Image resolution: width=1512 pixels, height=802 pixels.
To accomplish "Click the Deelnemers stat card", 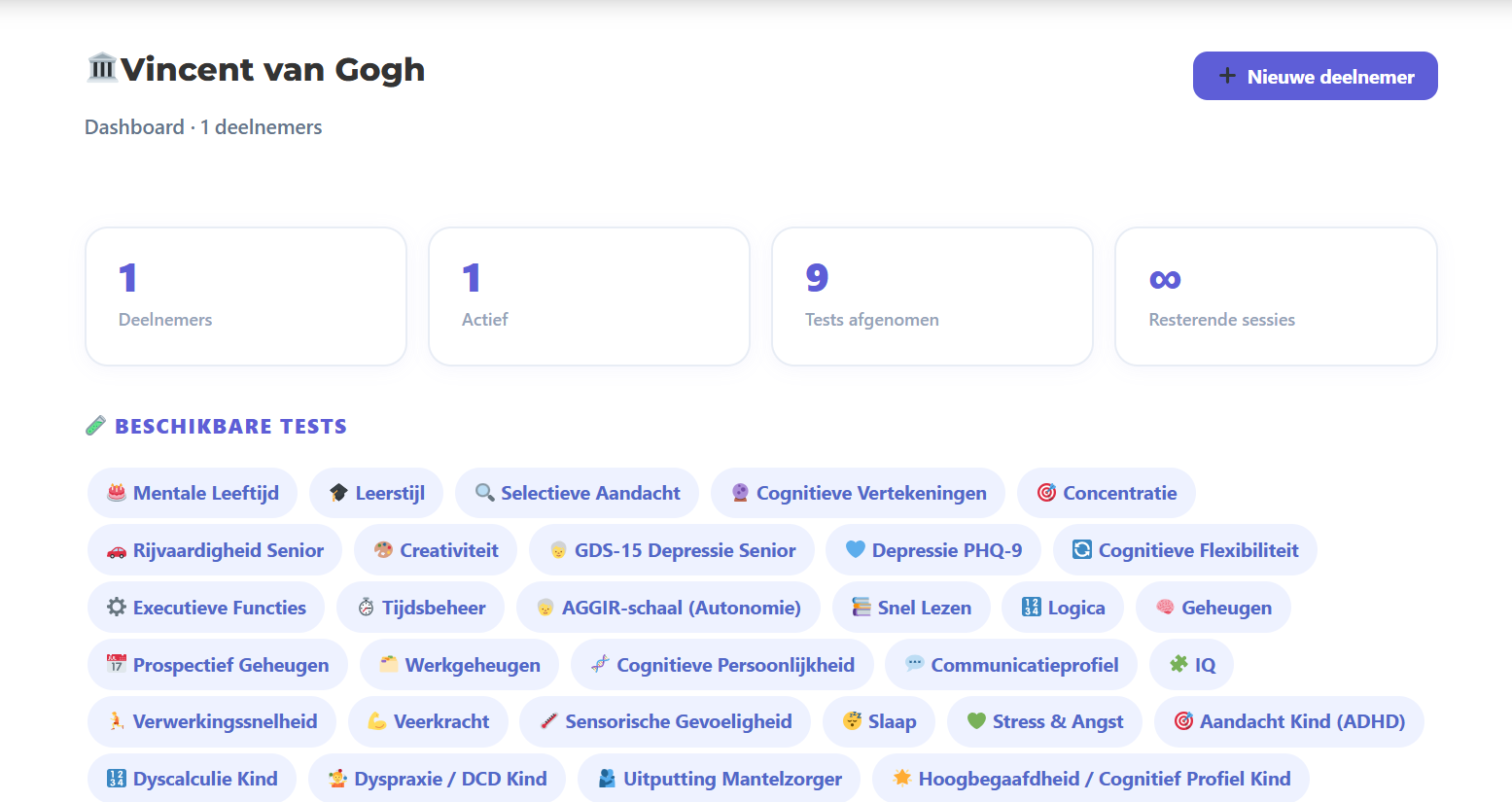I will point(246,296).
